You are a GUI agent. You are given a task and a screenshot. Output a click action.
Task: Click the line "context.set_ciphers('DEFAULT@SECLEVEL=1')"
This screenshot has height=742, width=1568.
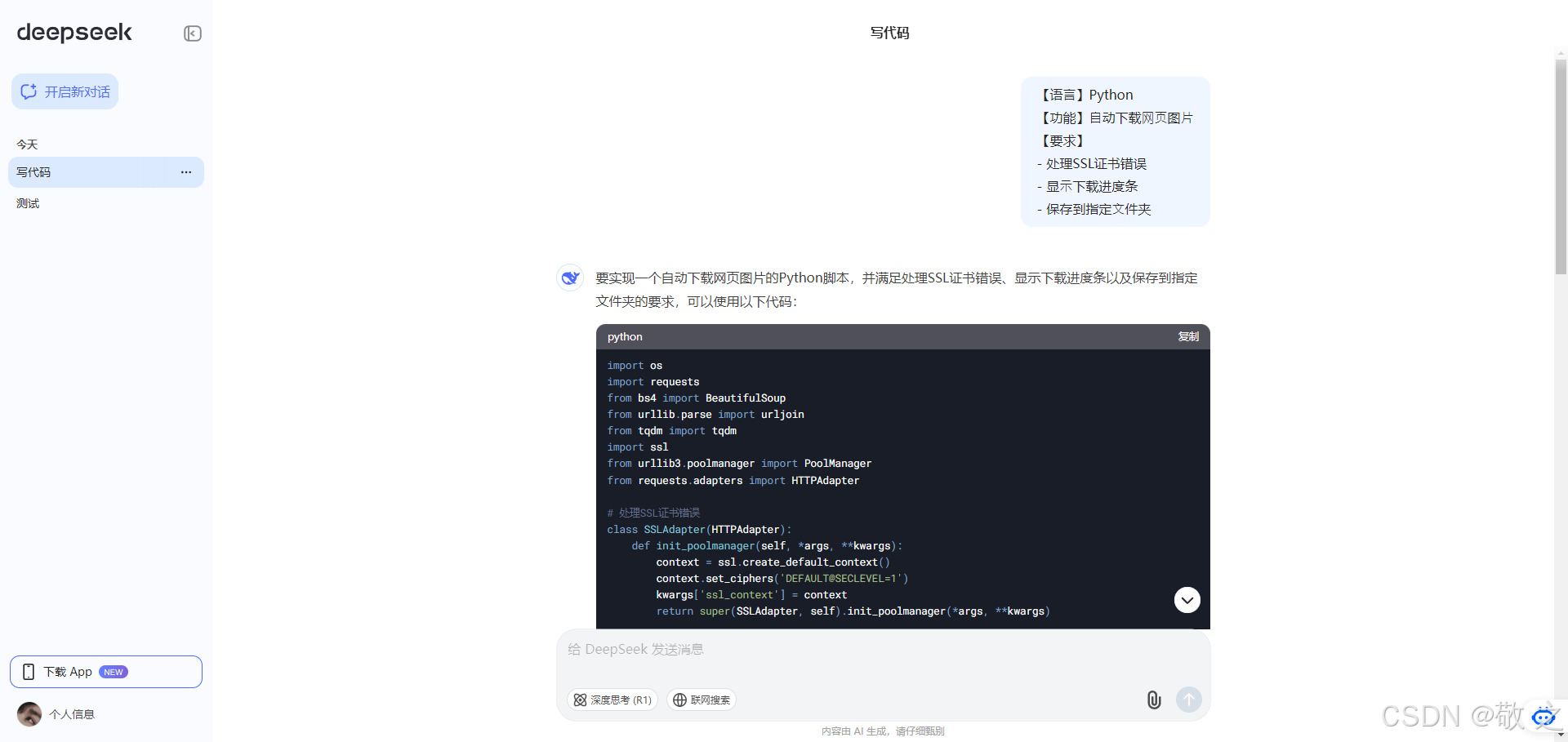pyautogui.click(x=782, y=579)
